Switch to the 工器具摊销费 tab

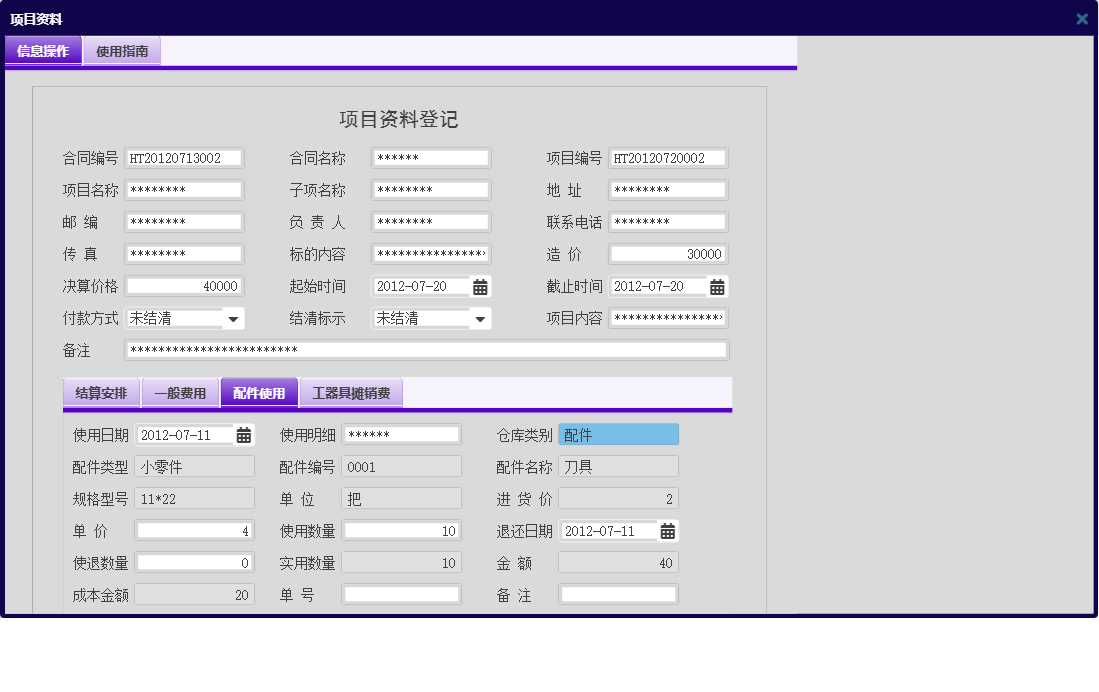(x=352, y=392)
